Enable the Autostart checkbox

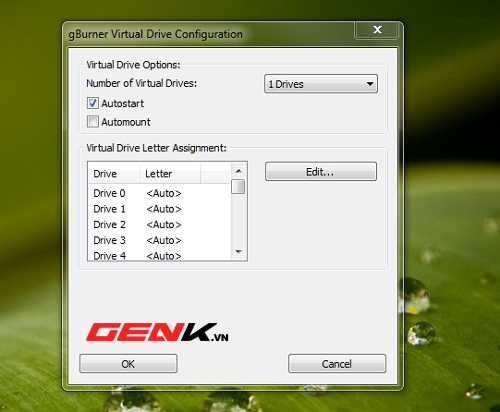click(x=93, y=103)
